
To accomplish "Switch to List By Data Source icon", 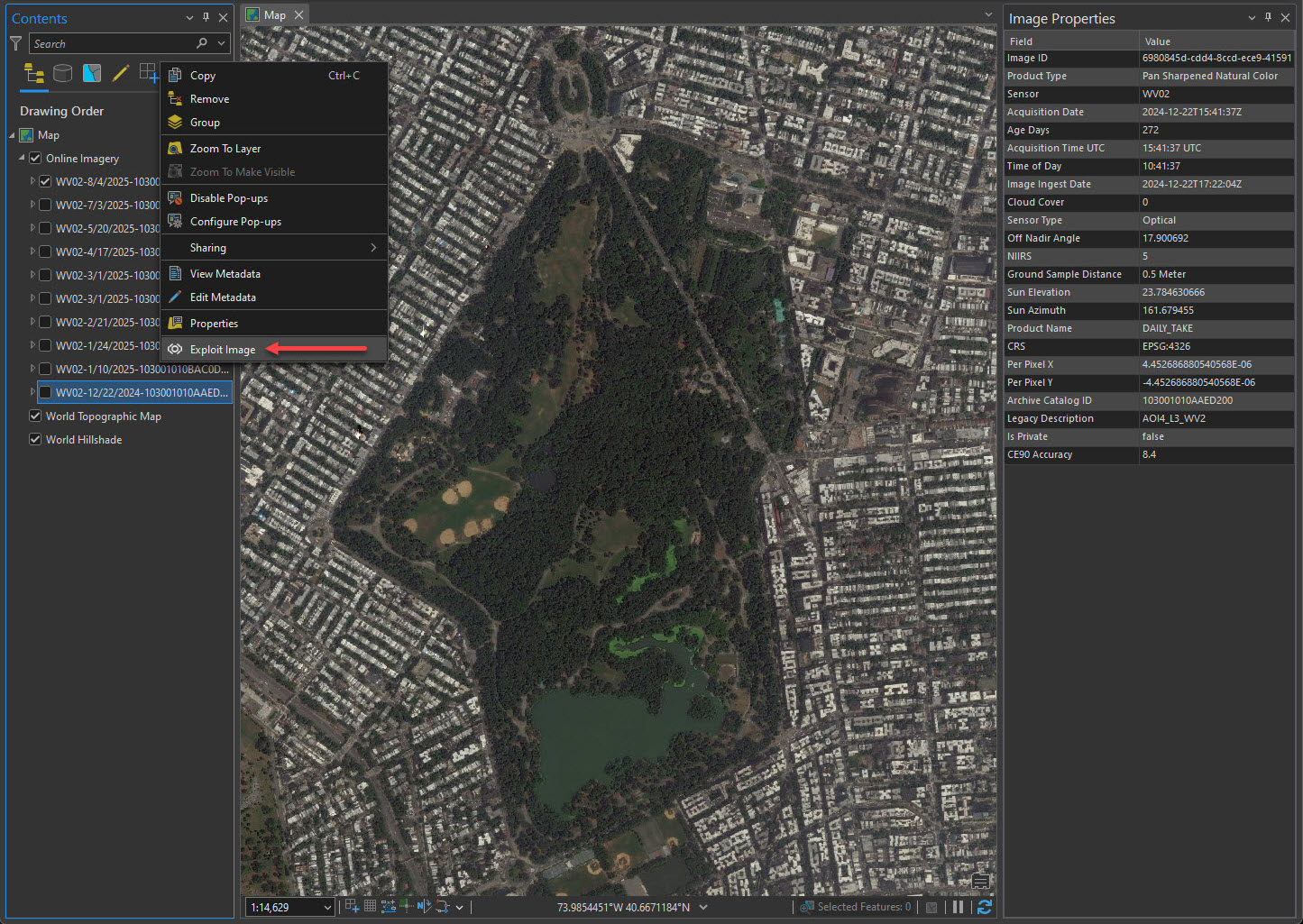I will [62, 73].
